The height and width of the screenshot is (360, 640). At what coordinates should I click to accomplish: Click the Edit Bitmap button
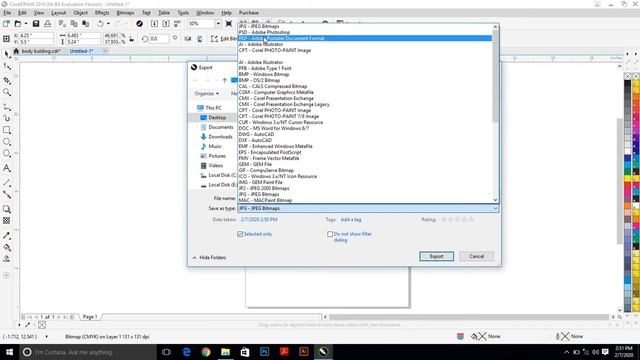pyautogui.click(x=224, y=39)
